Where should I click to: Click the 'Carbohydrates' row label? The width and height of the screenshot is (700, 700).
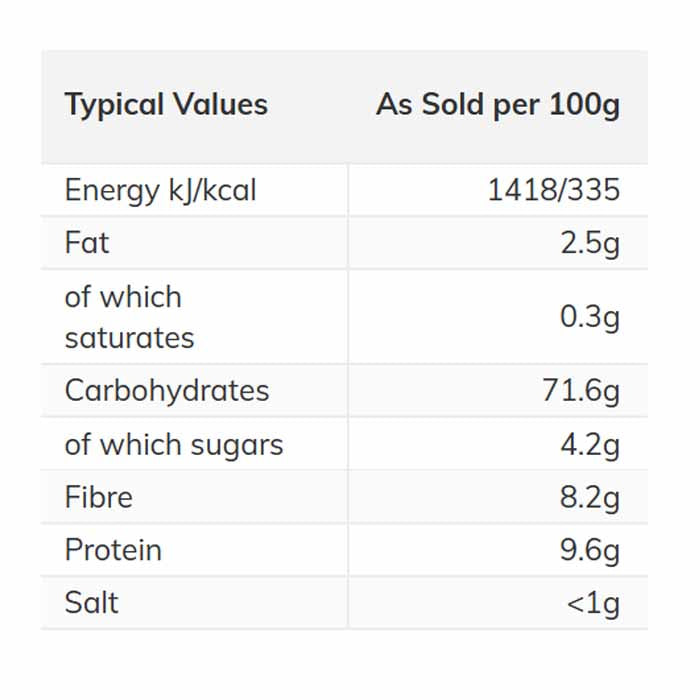(x=167, y=390)
